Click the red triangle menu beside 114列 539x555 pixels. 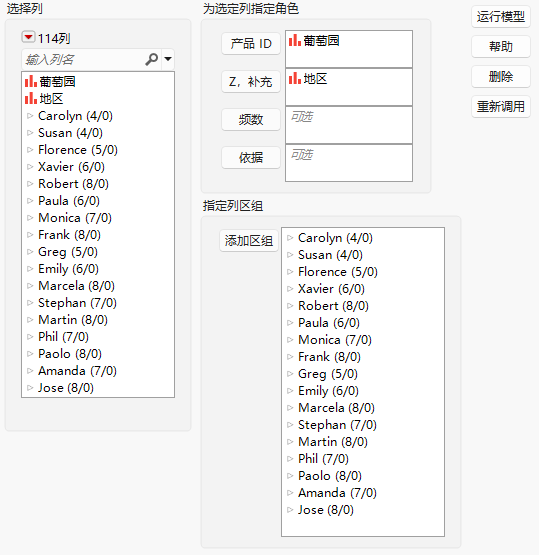28,37
